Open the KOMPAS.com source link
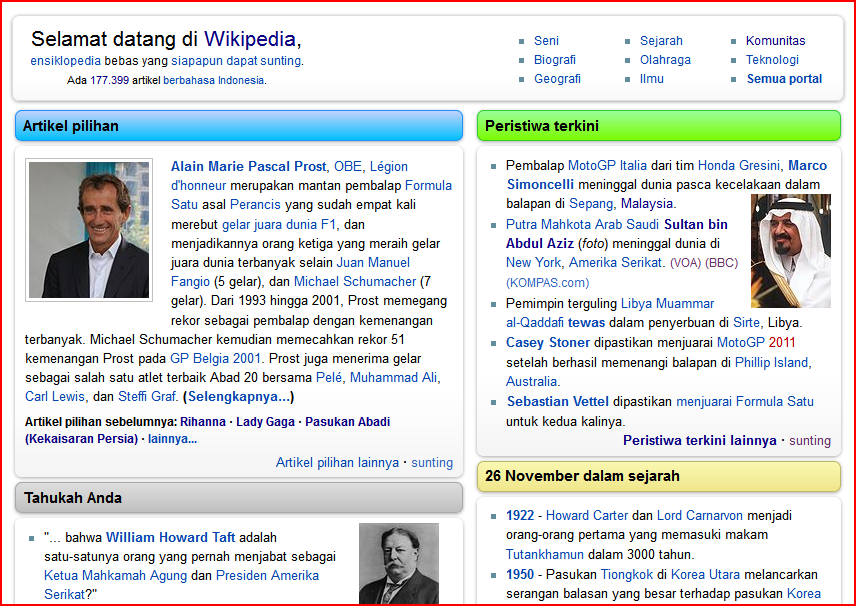The width and height of the screenshot is (856, 606). (x=547, y=283)
